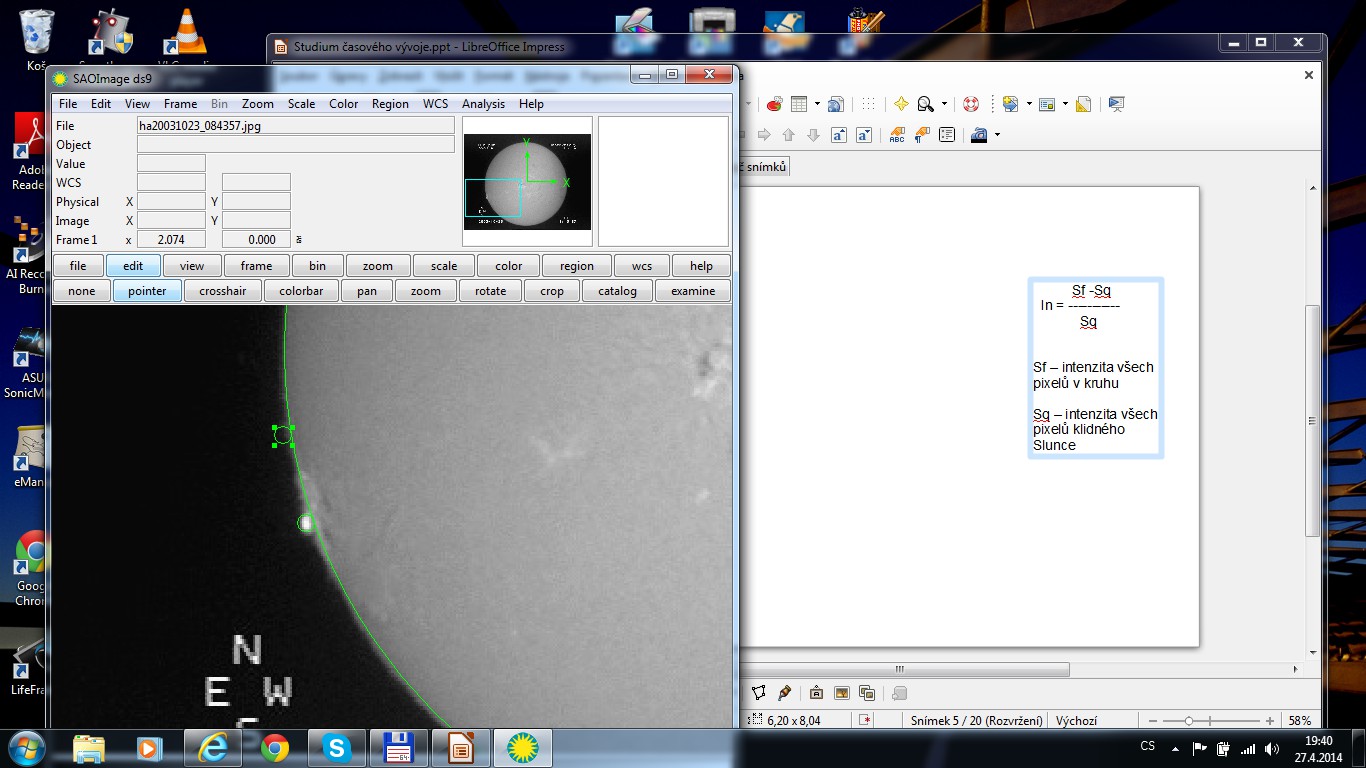1366x768 pixels.
Task: Click the Demote right arrow icon
Action: [x=764, y=135]
